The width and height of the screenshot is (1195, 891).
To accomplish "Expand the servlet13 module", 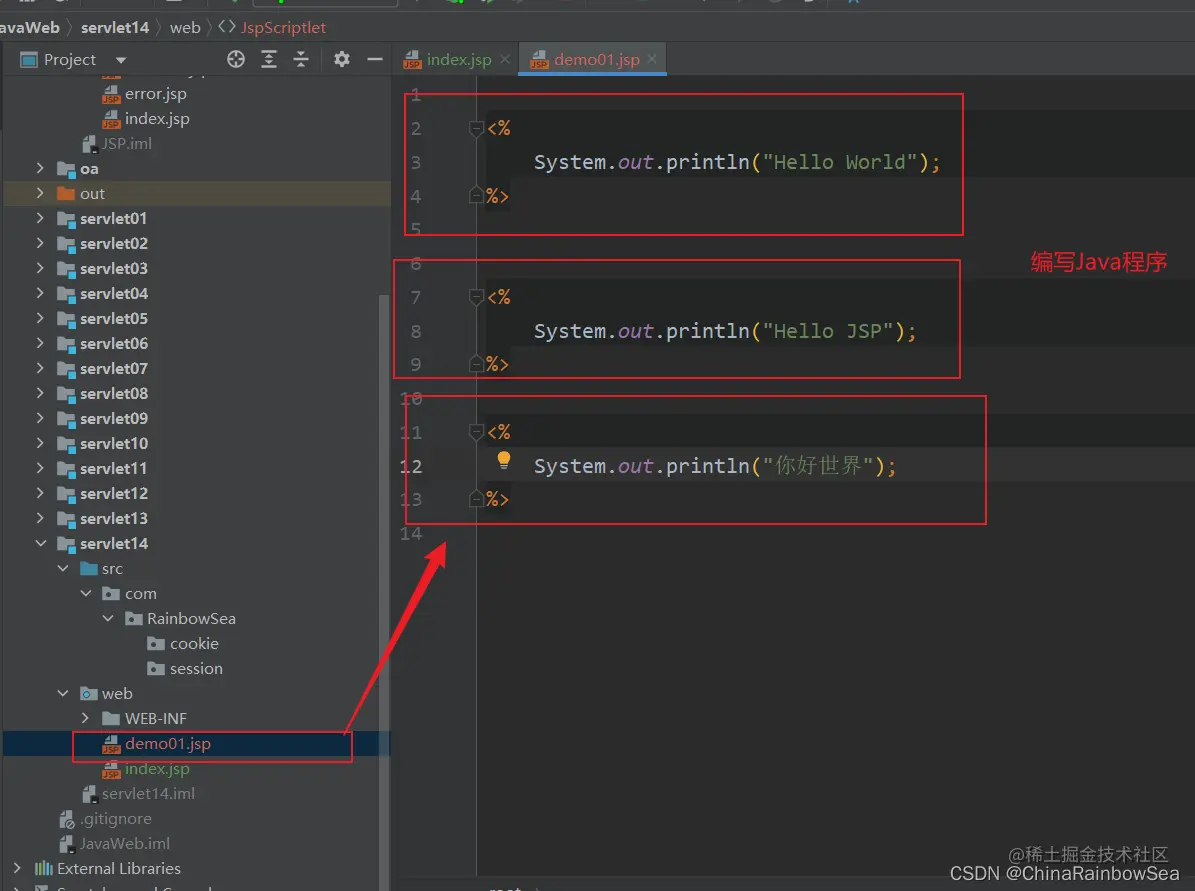I will [x=40, y=518].
